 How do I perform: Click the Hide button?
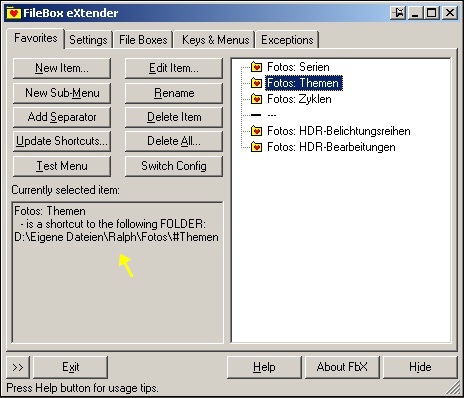pyautogui.click(x=420, y=367)
